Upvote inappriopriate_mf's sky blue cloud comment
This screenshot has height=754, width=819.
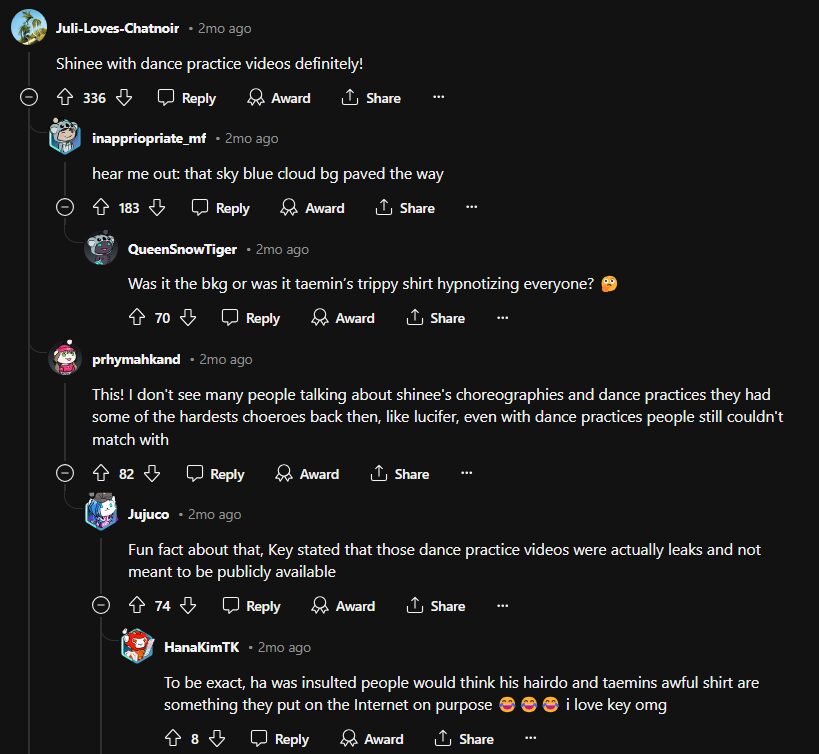click(x=100, y=208)
